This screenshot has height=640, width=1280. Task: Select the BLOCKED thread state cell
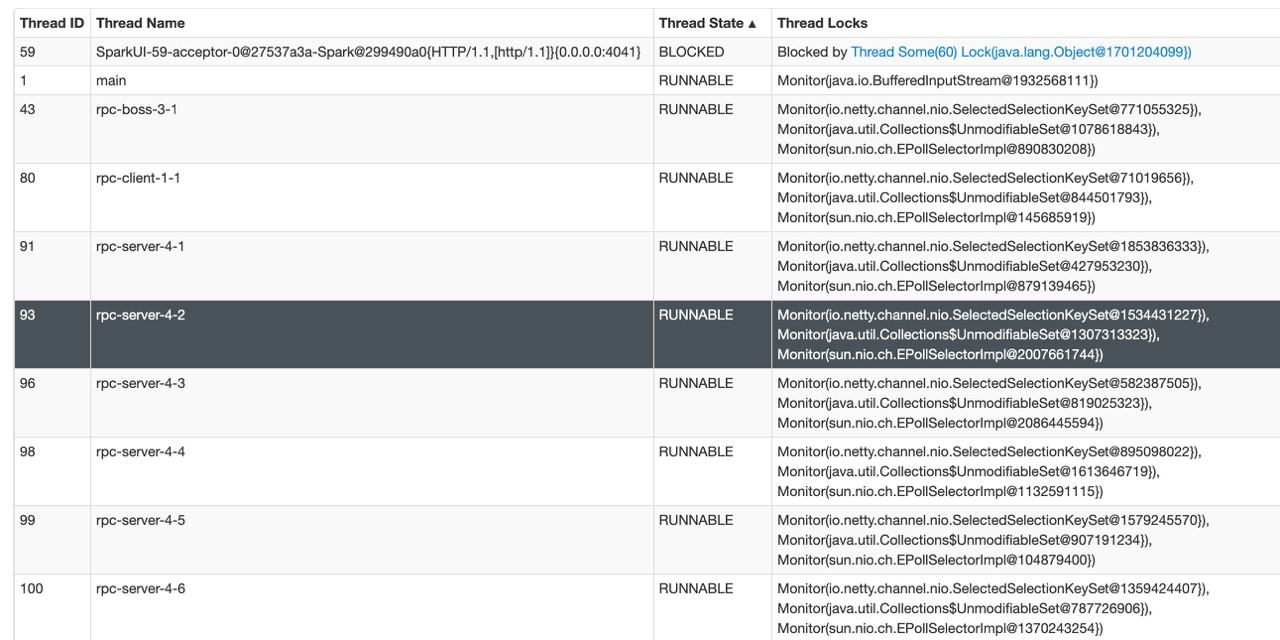(x=691, y=52)
